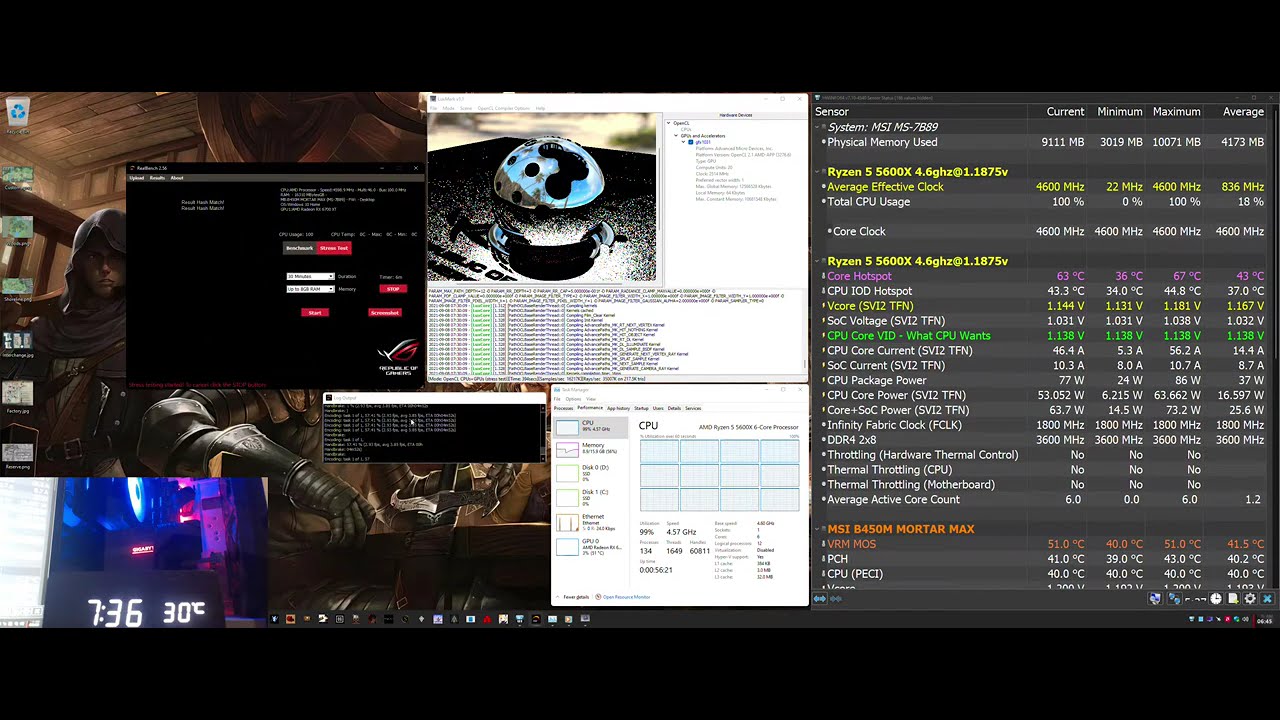Click HWiNFO expand columns arrow icon
The height and width of the screenshot is (720, 1280).
(819, 598)
